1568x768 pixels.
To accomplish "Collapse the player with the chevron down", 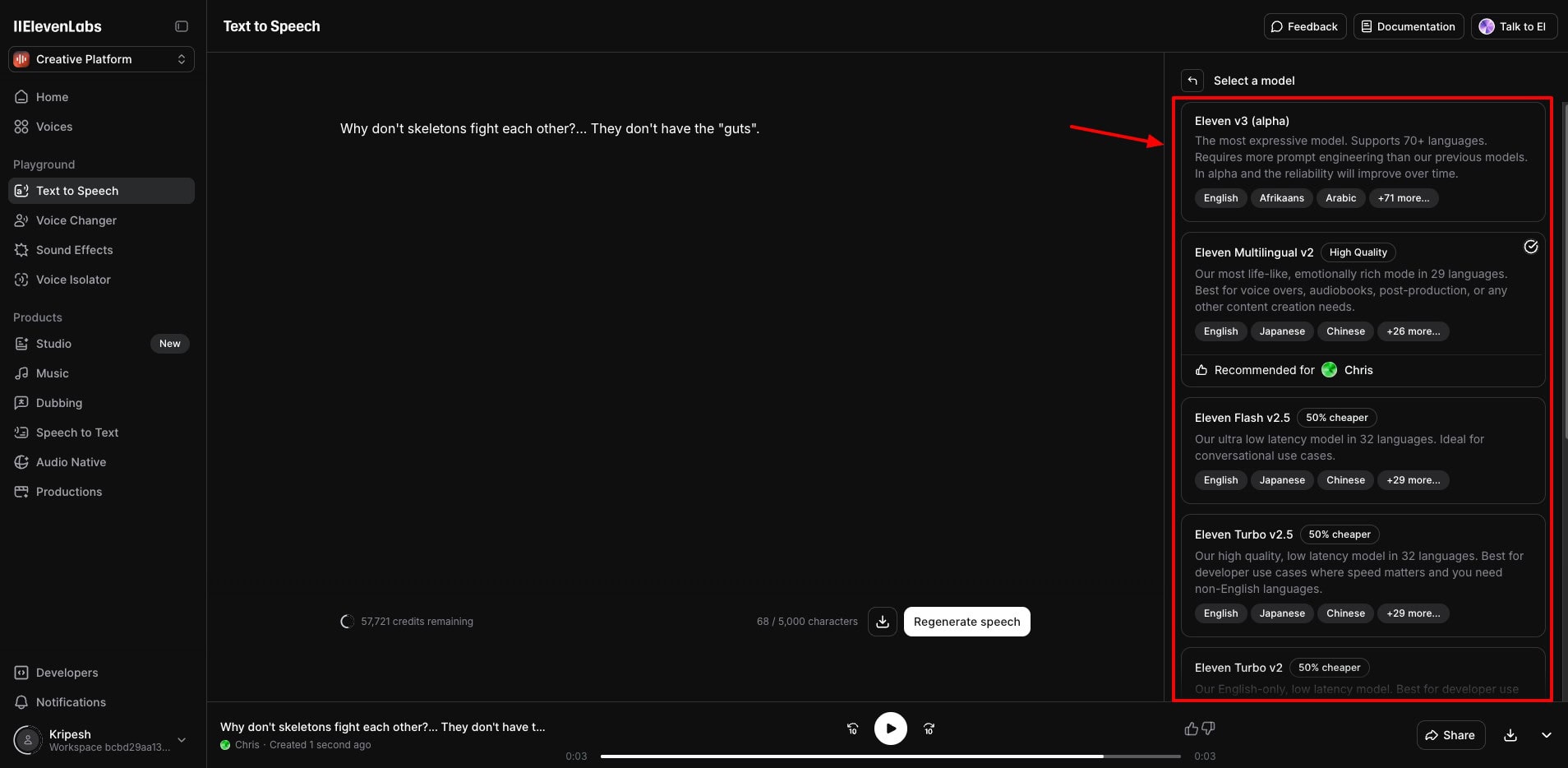I will pos(1546,735).
